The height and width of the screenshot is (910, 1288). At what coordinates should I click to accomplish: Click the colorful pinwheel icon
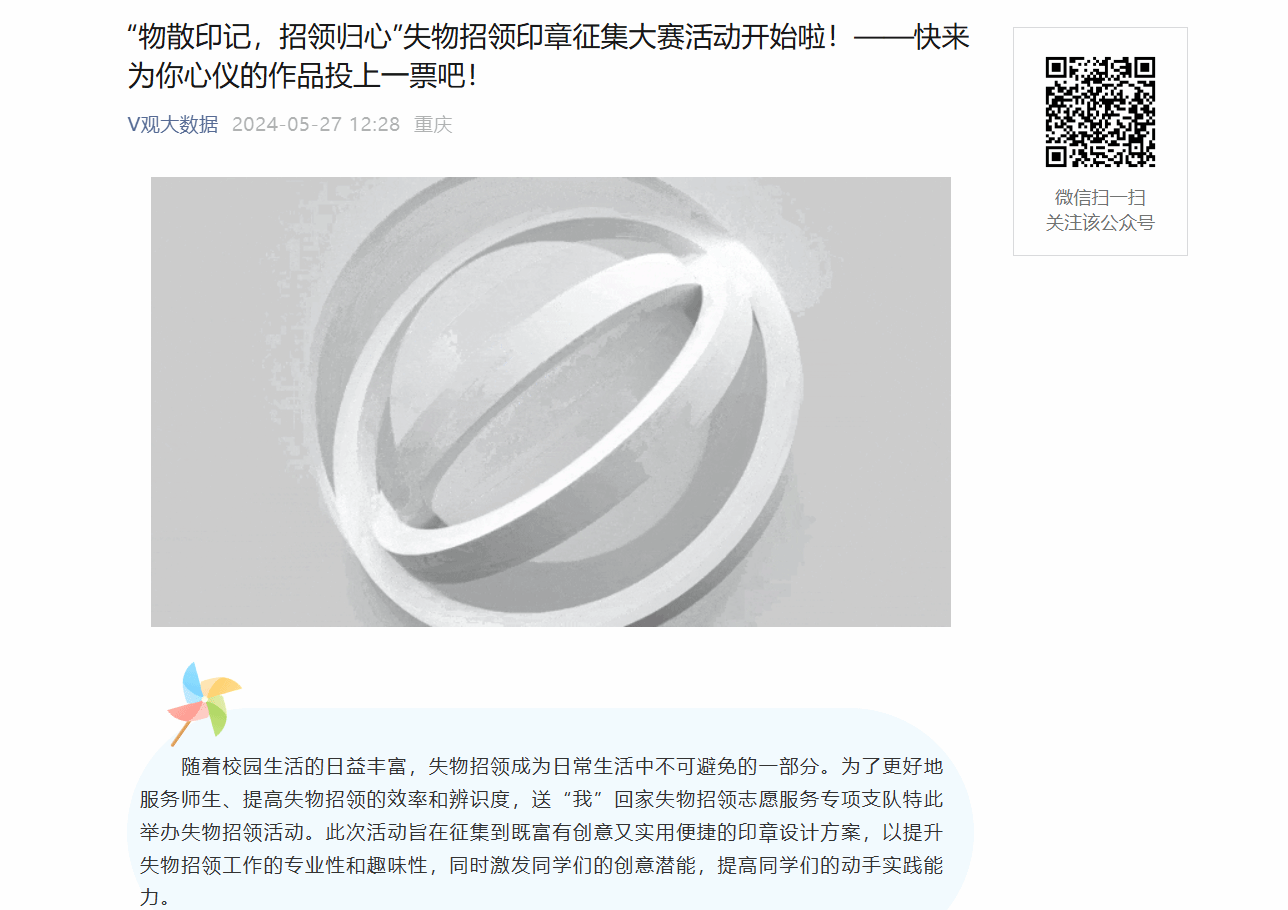pos(205,703)
